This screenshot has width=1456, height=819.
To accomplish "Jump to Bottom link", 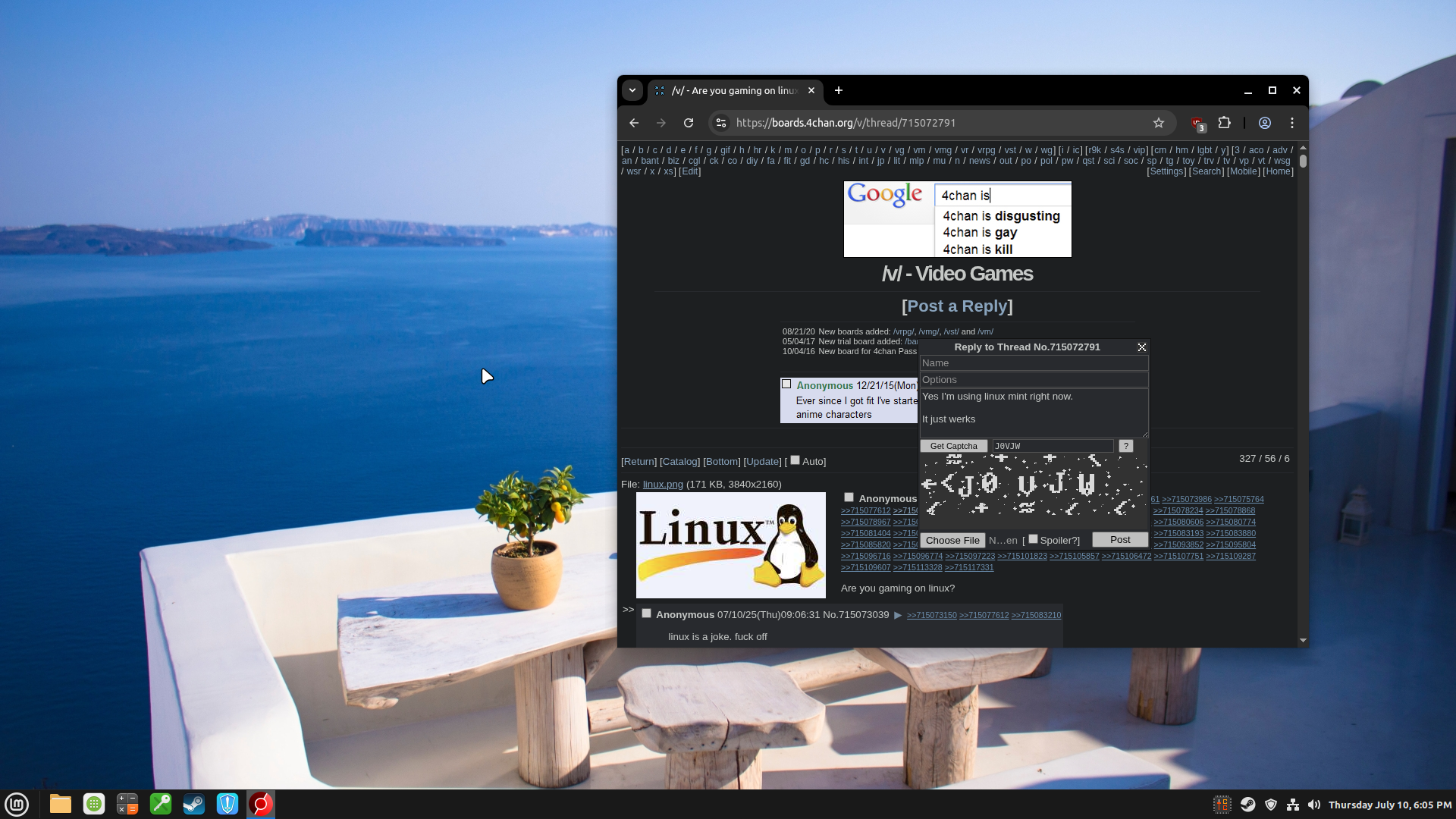I will tap(722, 462).
